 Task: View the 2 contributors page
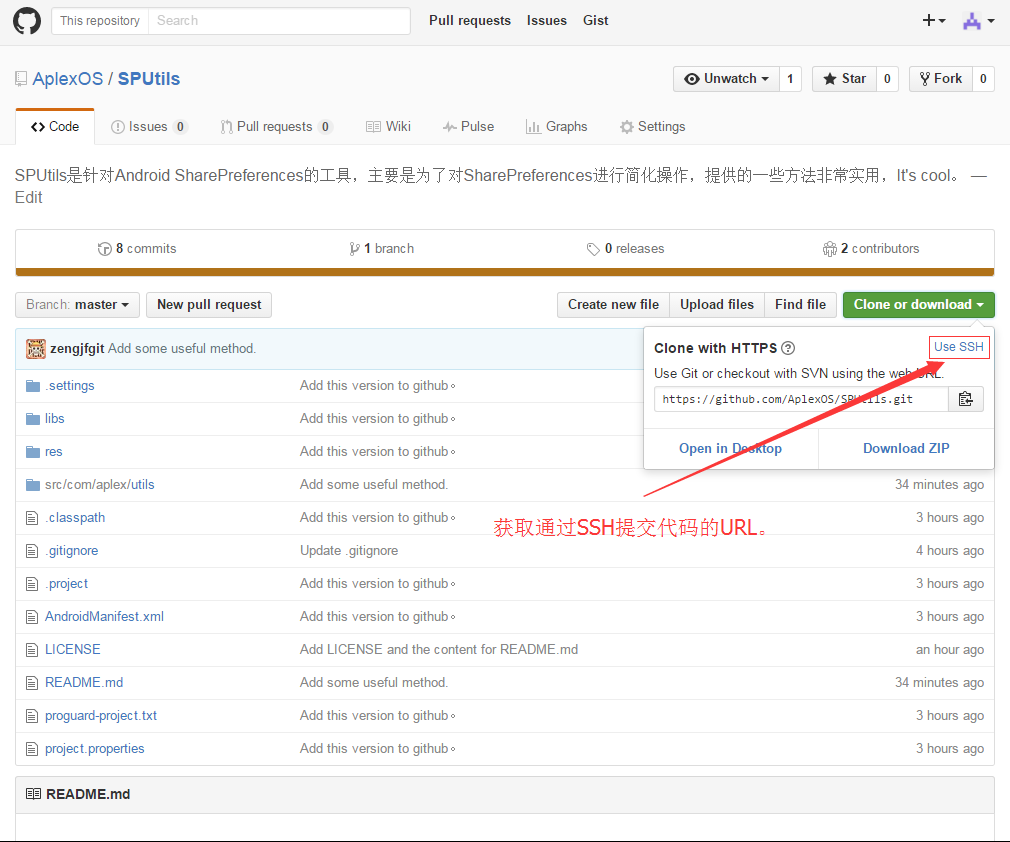871,249
